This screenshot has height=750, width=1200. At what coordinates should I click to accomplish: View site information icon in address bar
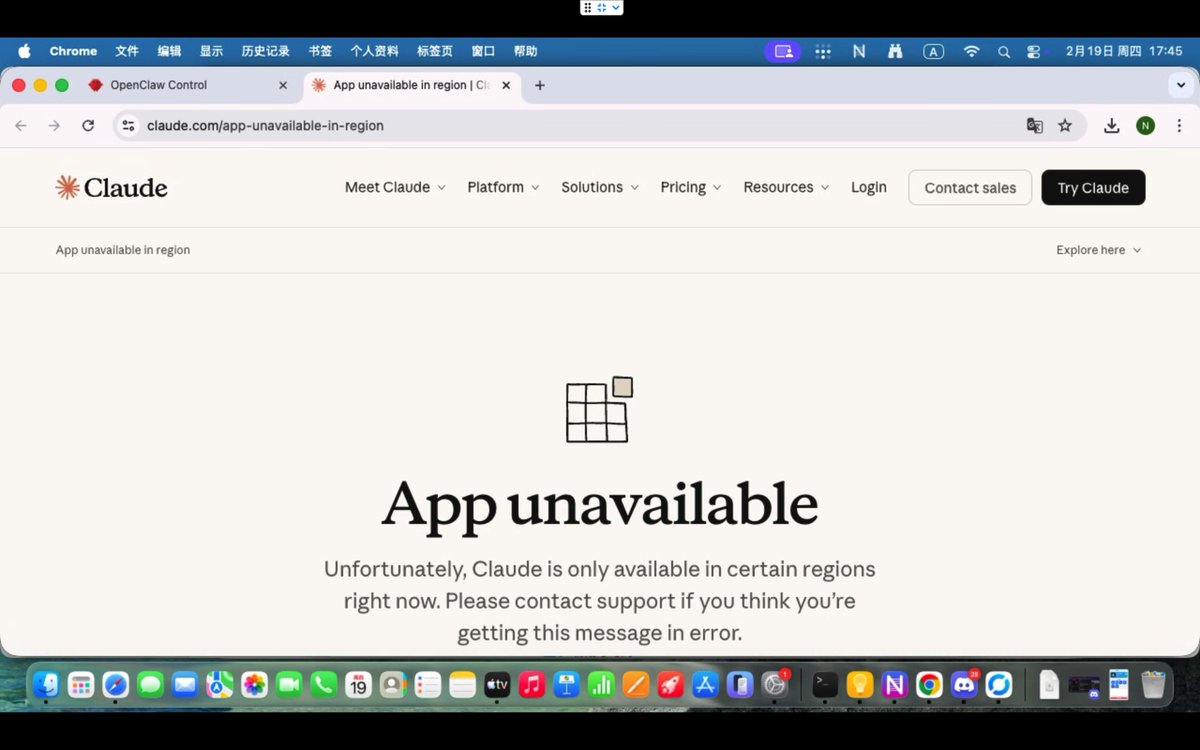[128, 125]
